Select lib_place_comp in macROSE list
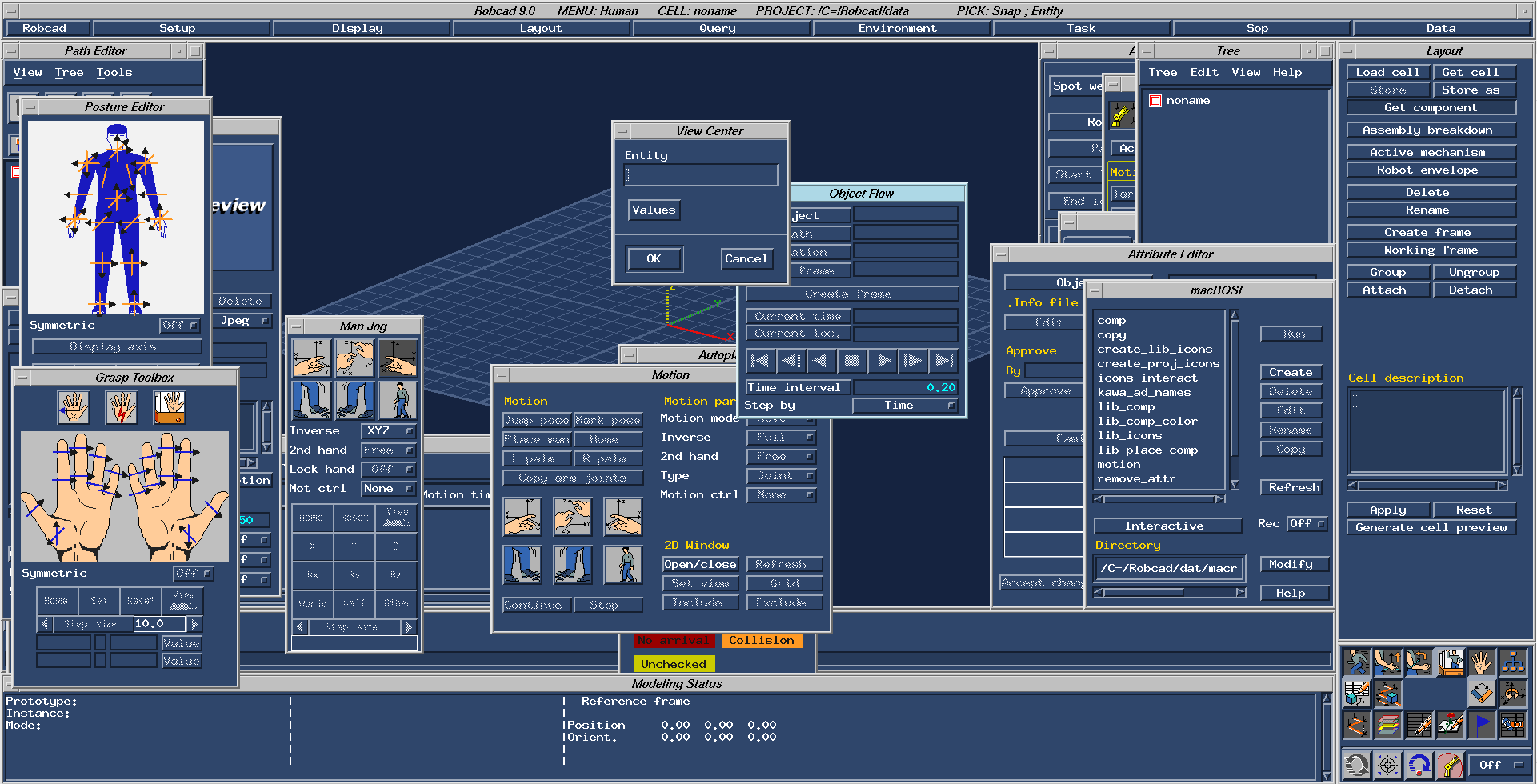Viewport: 1537px width, 784px height. [x=1147, y=450]
